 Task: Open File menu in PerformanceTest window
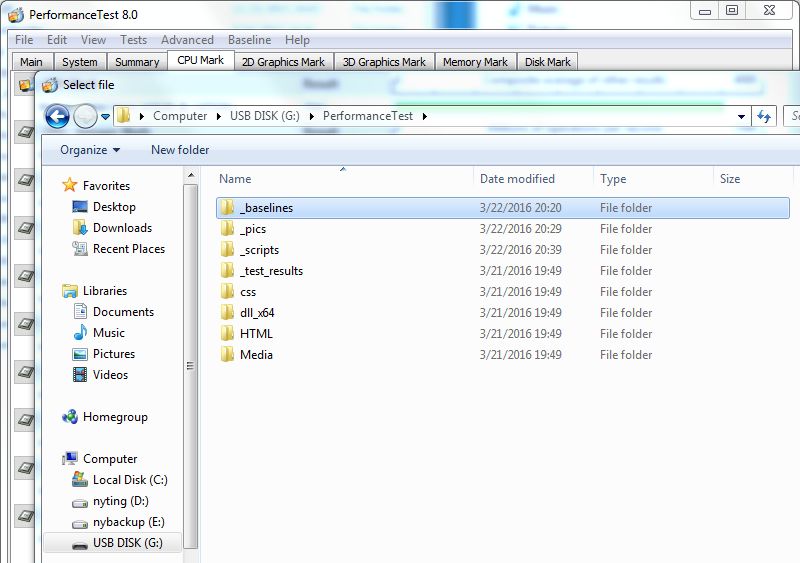[x=24, y=40]
